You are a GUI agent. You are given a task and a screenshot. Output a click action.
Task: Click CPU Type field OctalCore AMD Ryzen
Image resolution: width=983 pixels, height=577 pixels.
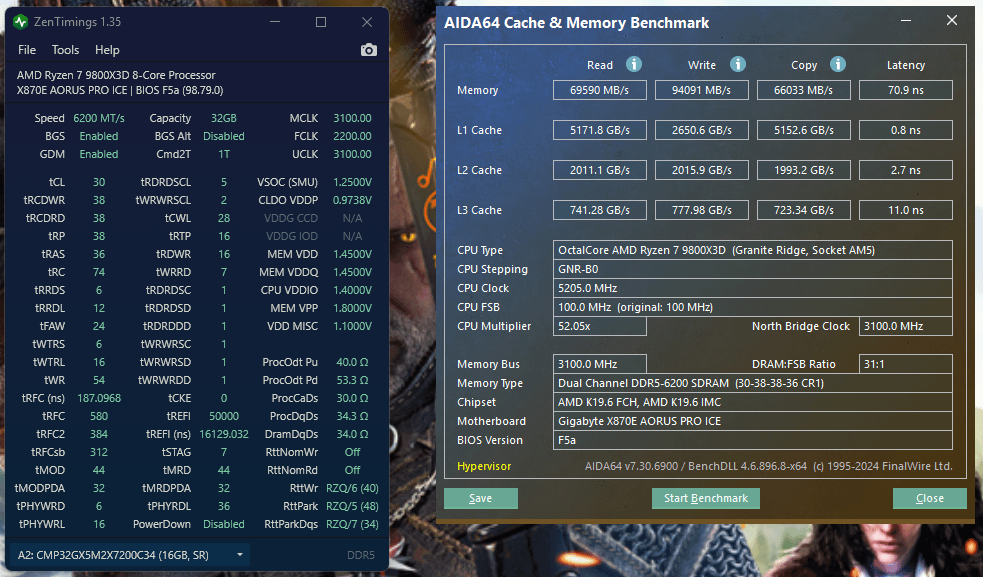pyautogui.click(x=753, y=250)
